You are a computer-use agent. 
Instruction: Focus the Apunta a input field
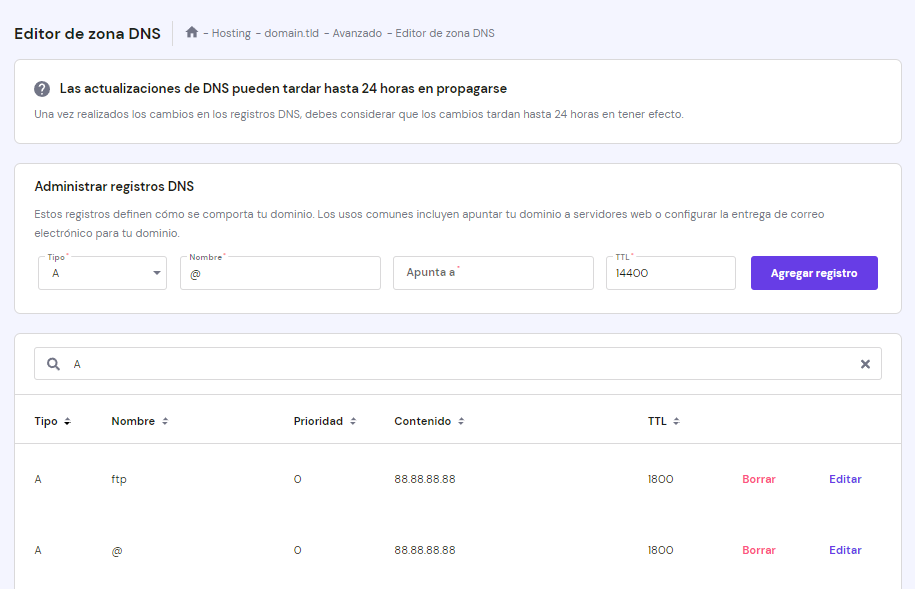(493, 273)
